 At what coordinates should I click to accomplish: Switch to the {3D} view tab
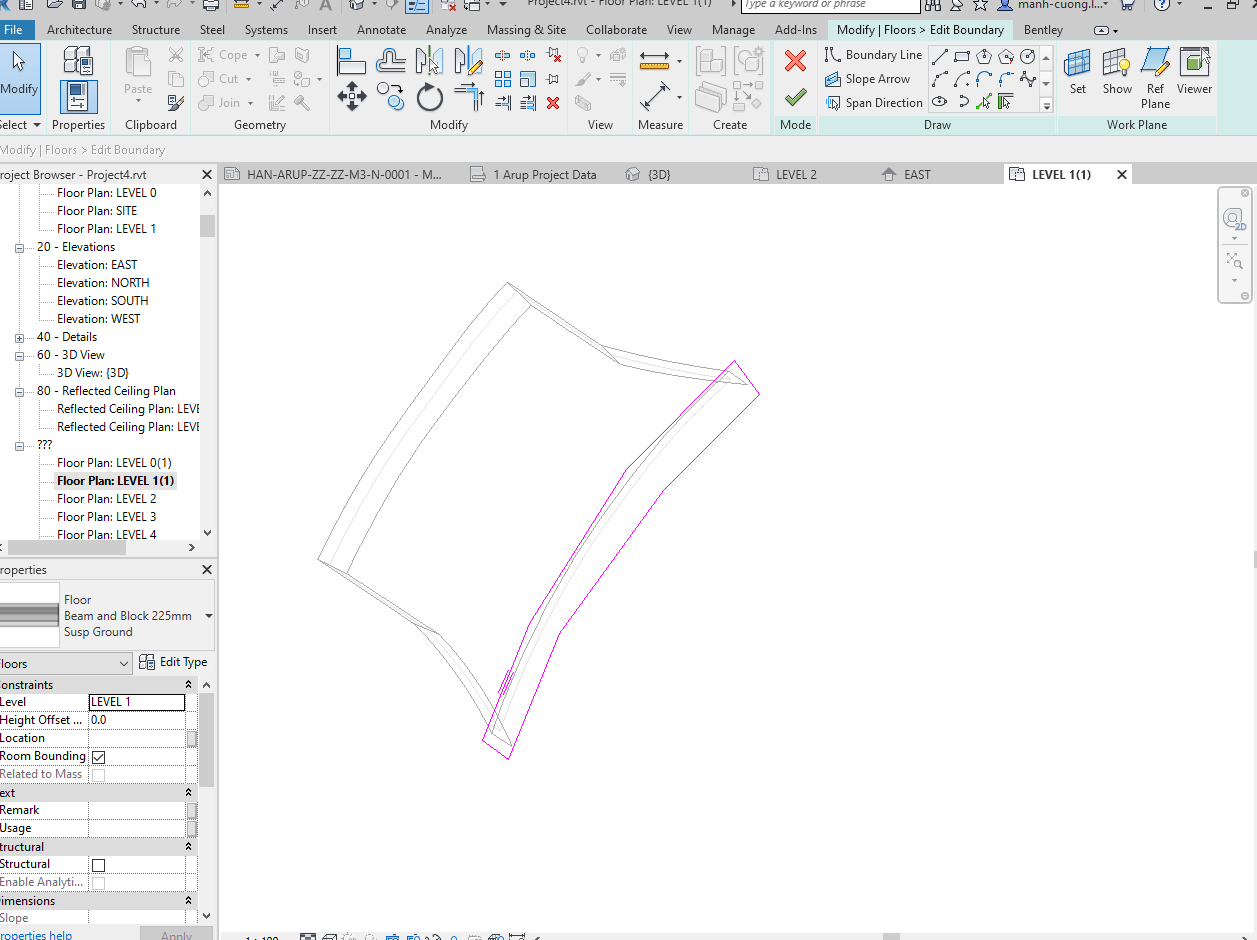[x=658, y=174]
